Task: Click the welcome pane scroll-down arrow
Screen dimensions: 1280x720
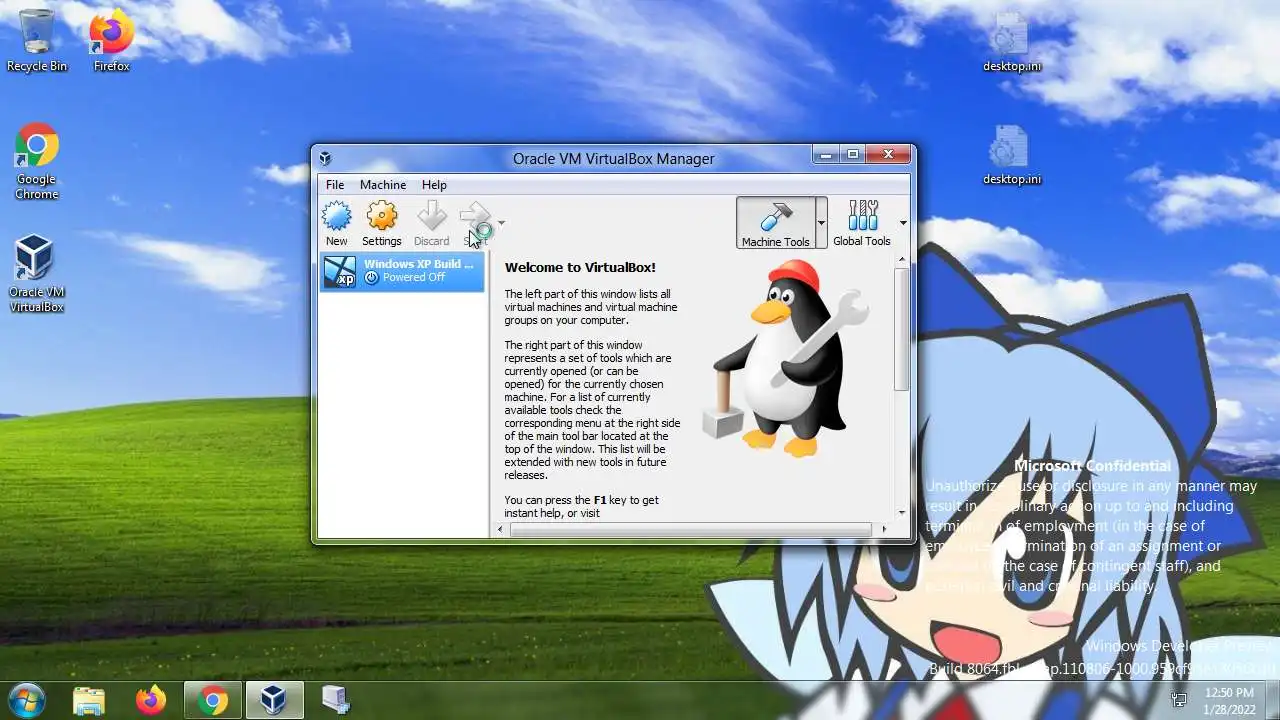Action: 902,512
